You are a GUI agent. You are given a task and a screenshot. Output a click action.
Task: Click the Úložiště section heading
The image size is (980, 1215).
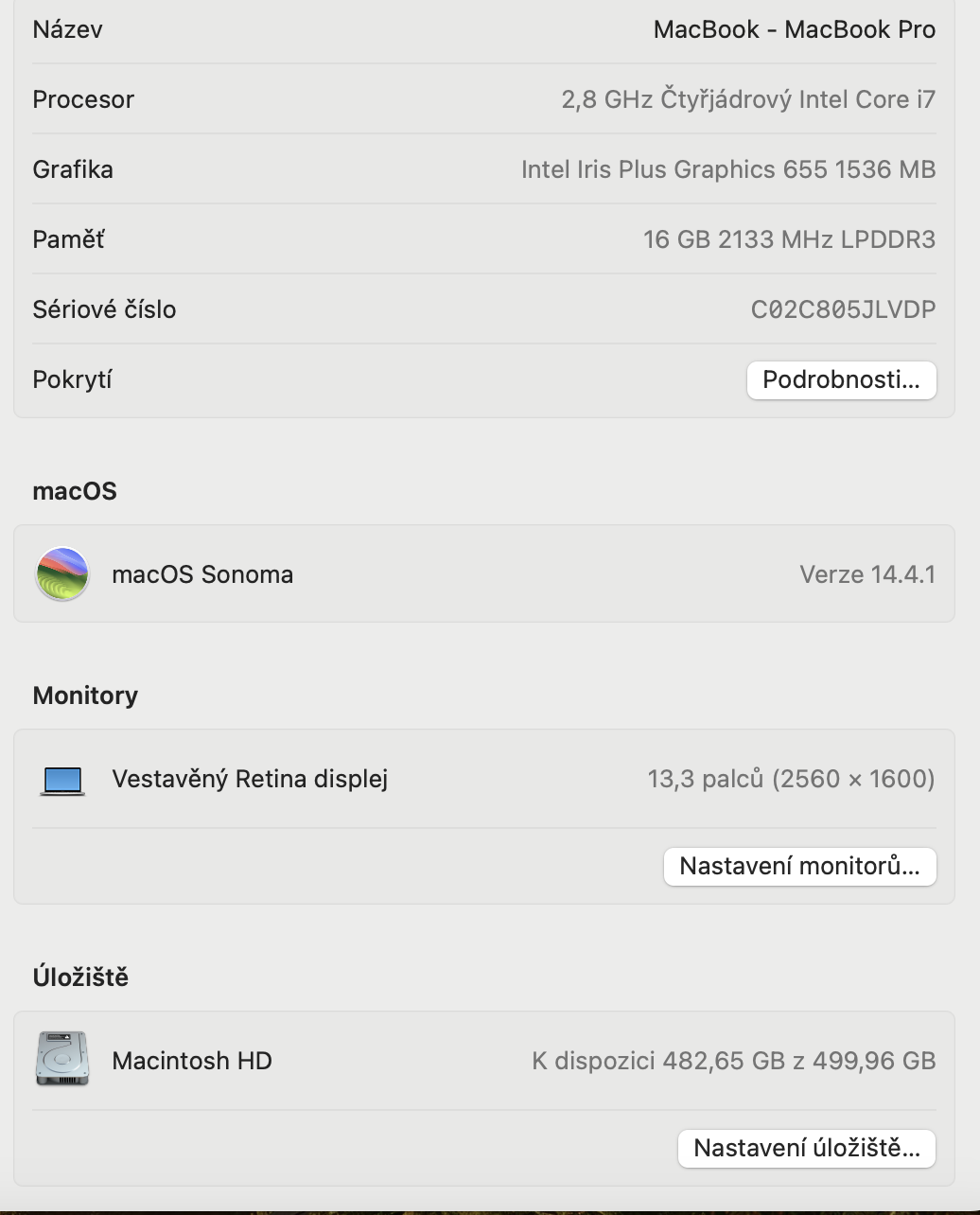point(80,977)
